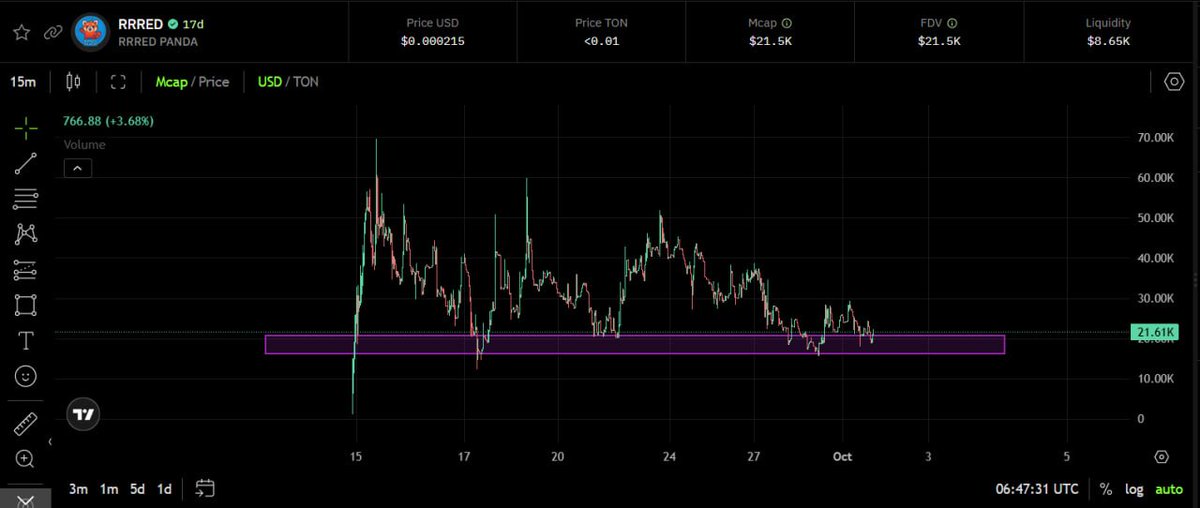This screenshot has width=1200, height=508.
Task: Click the RRRED token name
Action: [x=140, y=23]
